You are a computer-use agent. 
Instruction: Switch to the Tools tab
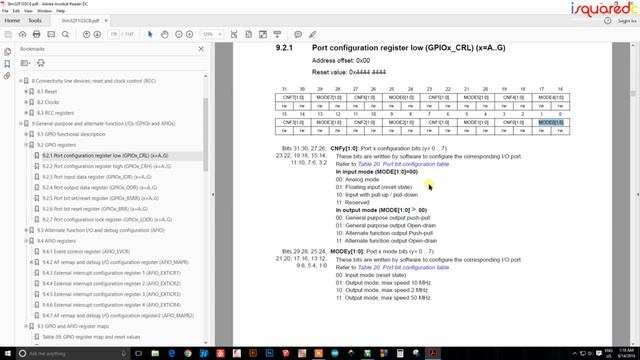pyautogui.click(x=35, y=20)
